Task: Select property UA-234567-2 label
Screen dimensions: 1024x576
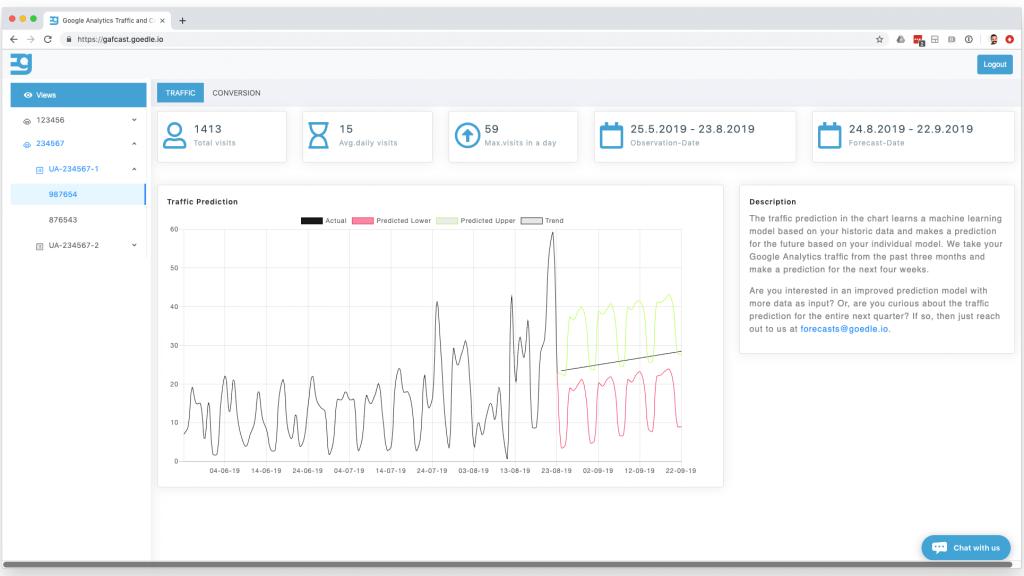Action: tap(74, 246)
